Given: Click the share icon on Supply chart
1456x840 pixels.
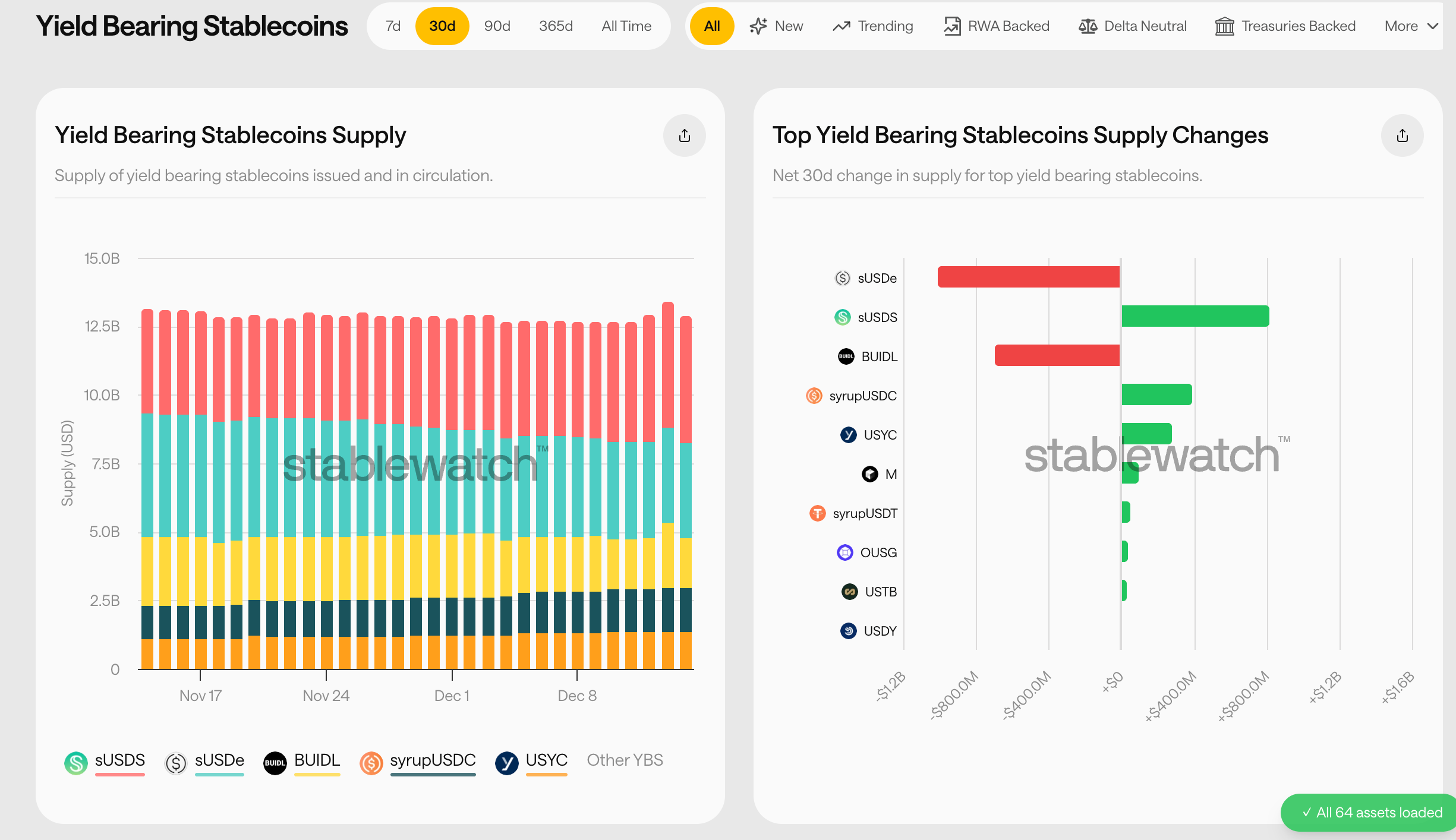Looking at the screenshot, I should click(x=684, y=135).
